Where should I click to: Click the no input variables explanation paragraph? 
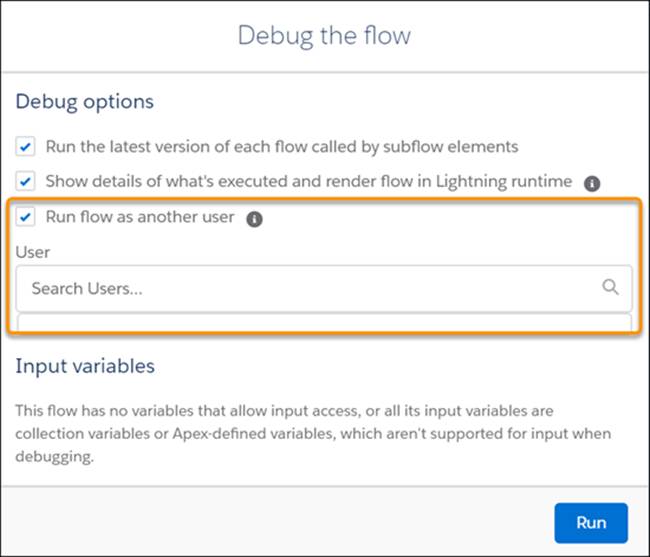click(313, 433)
